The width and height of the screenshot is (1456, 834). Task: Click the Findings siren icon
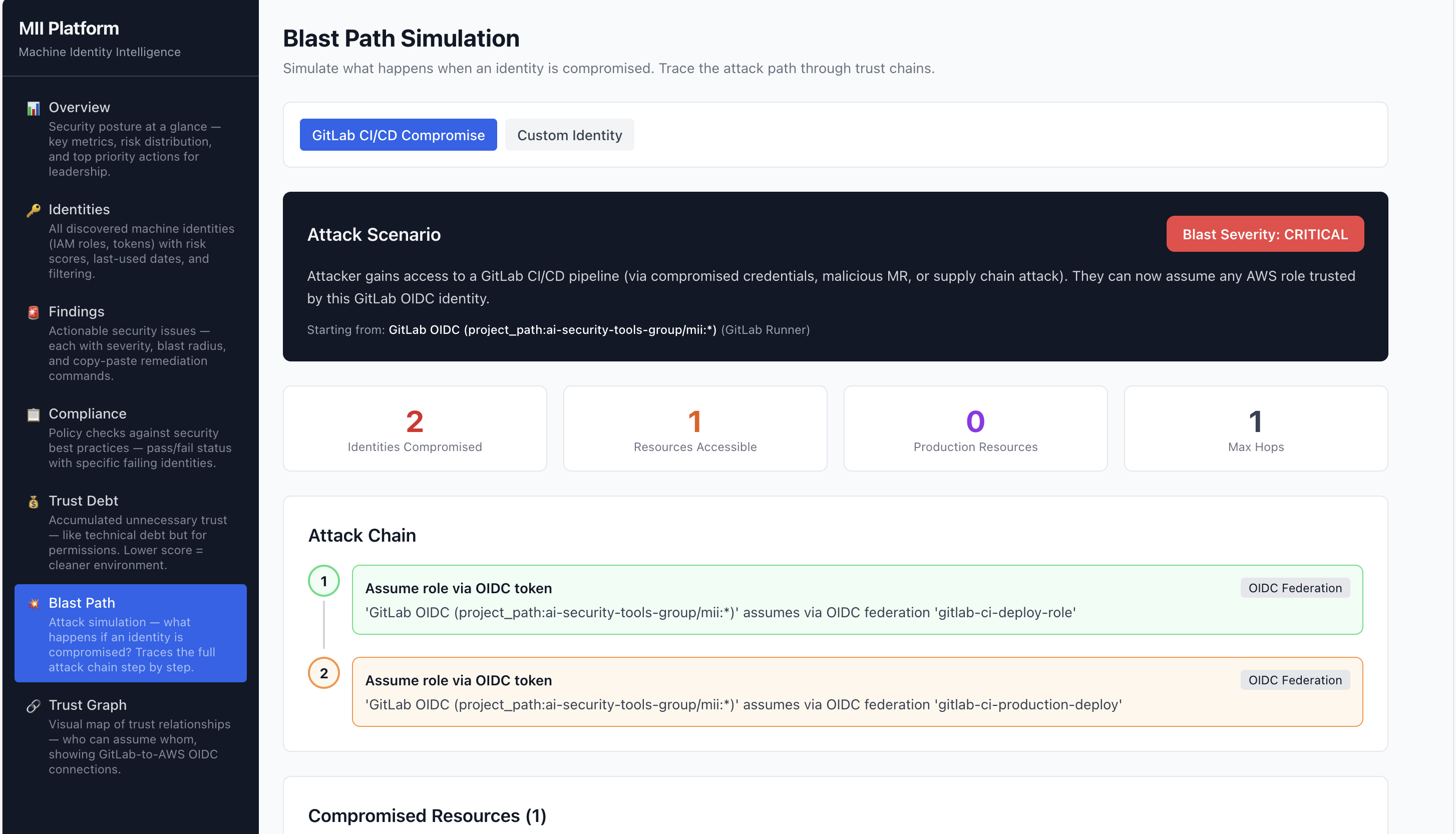(33, 312)
